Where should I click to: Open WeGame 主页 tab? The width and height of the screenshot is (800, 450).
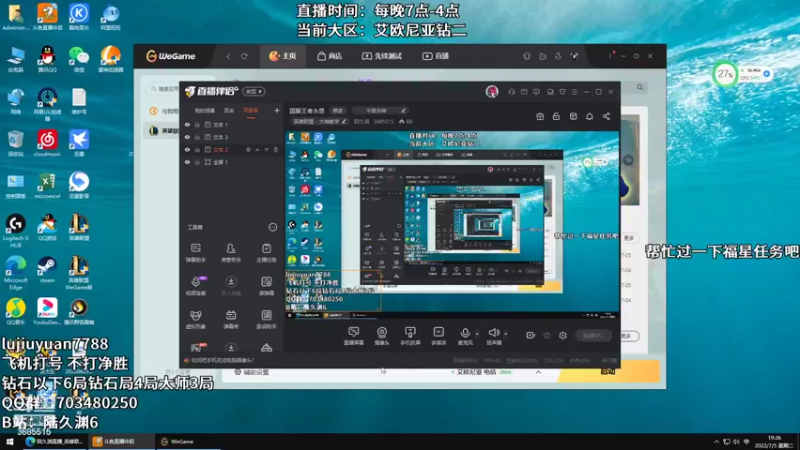(x=283, y=56)
